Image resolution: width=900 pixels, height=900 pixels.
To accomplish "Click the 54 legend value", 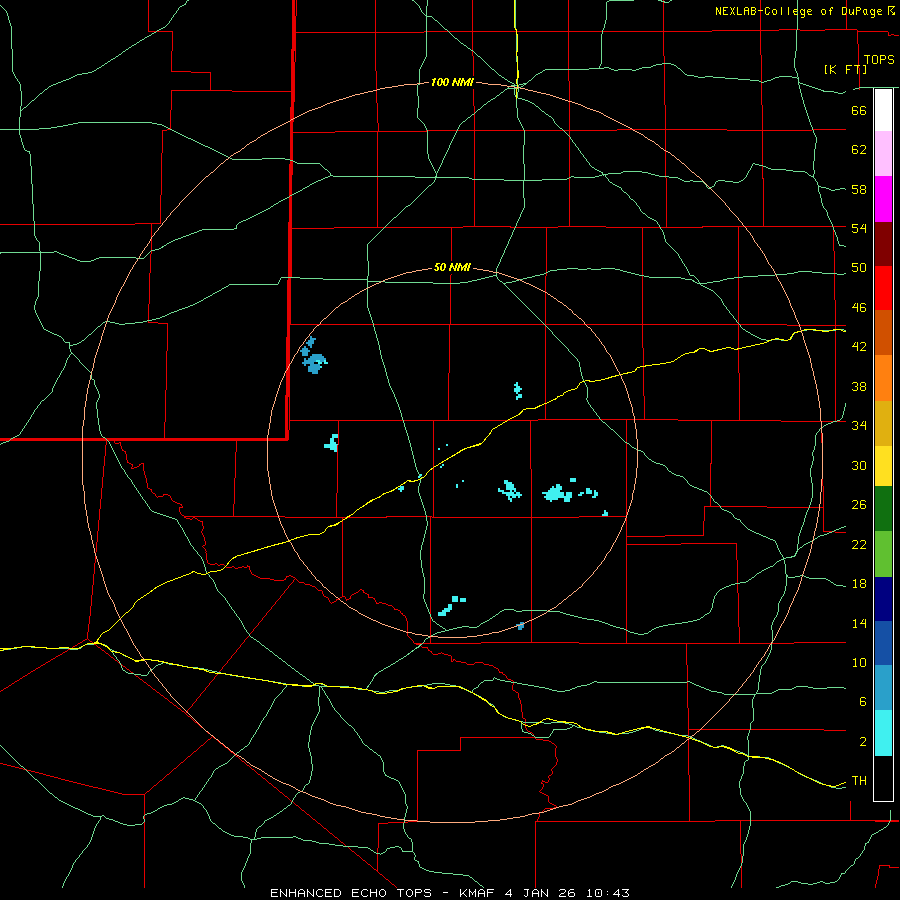I will (x=859, y=228).
